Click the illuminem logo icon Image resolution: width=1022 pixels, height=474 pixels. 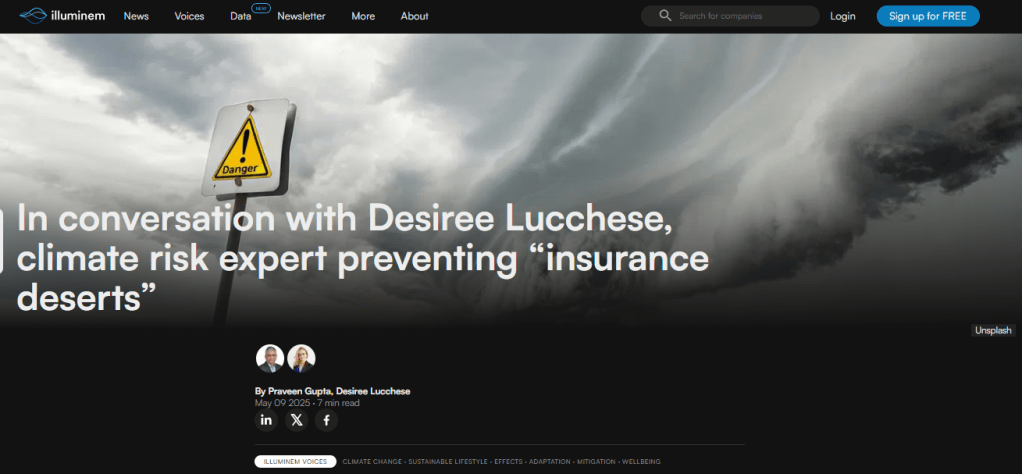pos(33,15)
